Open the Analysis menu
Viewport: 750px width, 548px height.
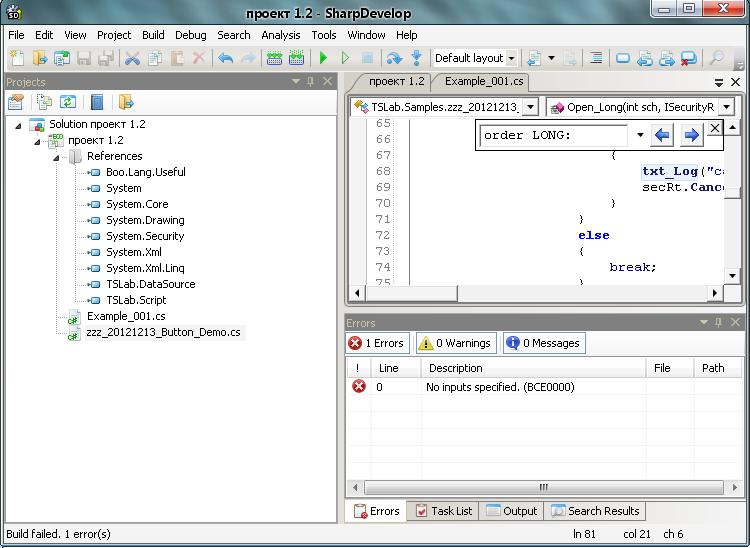(280, 35)
